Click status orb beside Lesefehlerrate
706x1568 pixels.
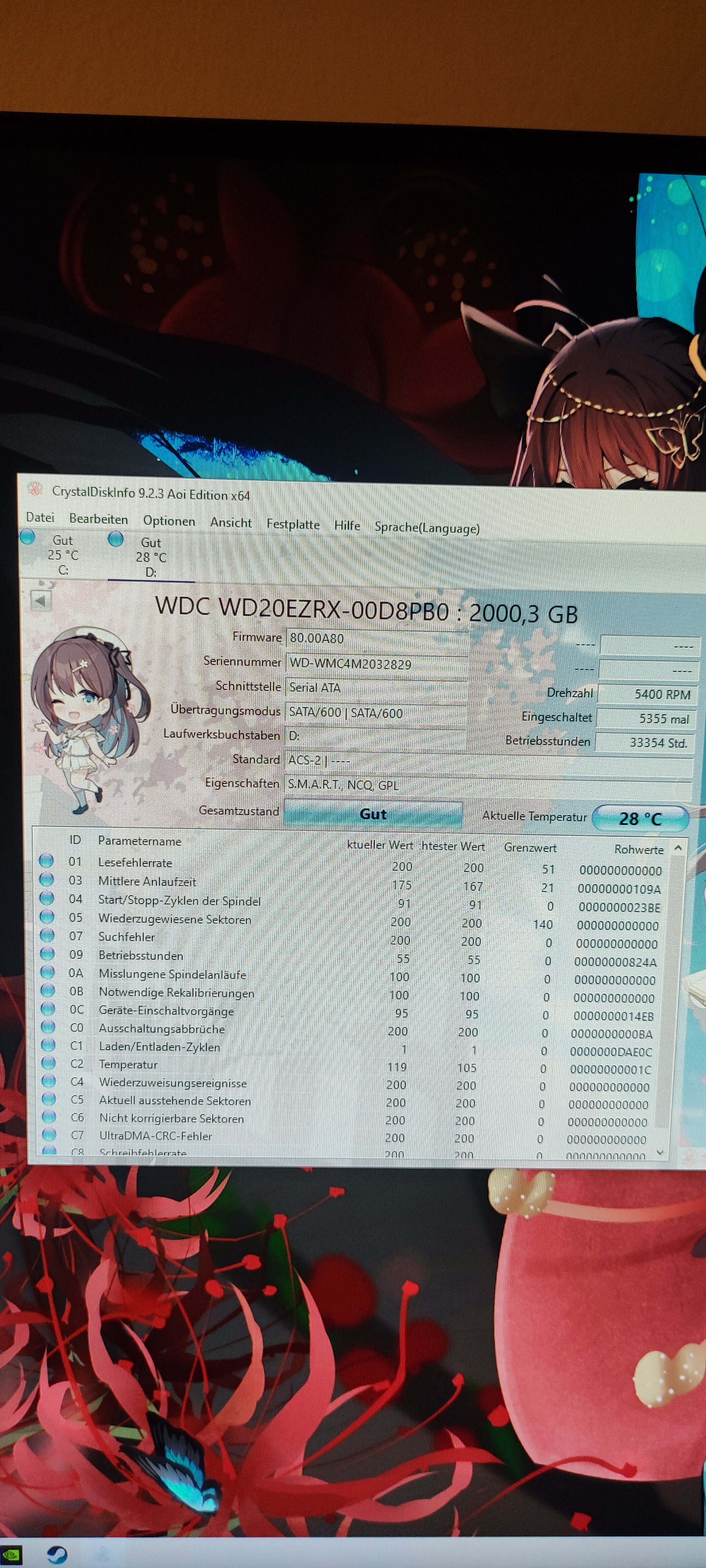point(46,861)
